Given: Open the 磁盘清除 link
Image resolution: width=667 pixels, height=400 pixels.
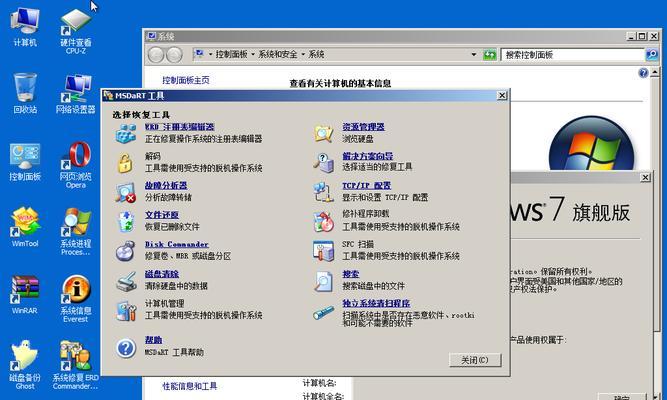Looking at the screenshot, I should pos(162,274).
